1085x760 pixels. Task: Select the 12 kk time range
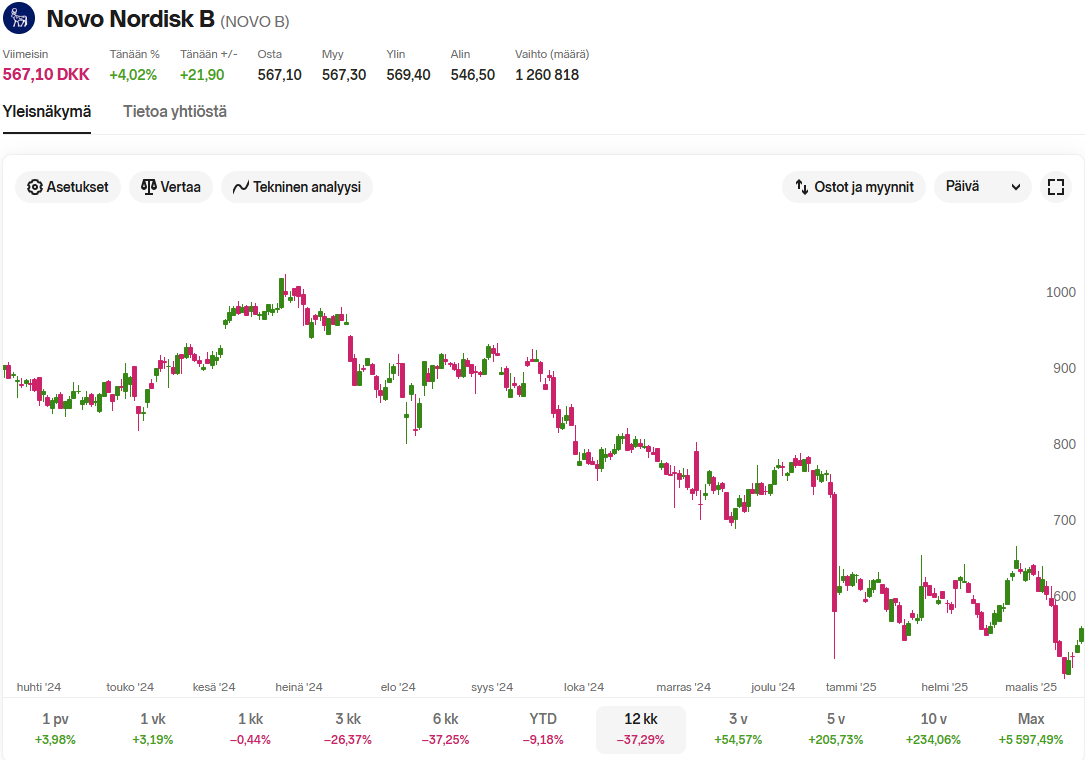coord(640,728)
